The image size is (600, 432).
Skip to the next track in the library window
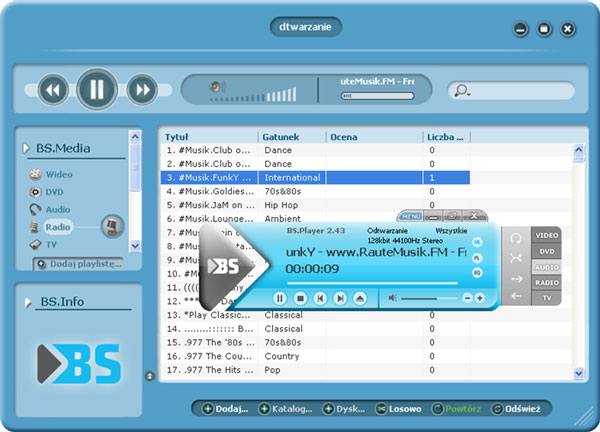click(x=141, y=91)
